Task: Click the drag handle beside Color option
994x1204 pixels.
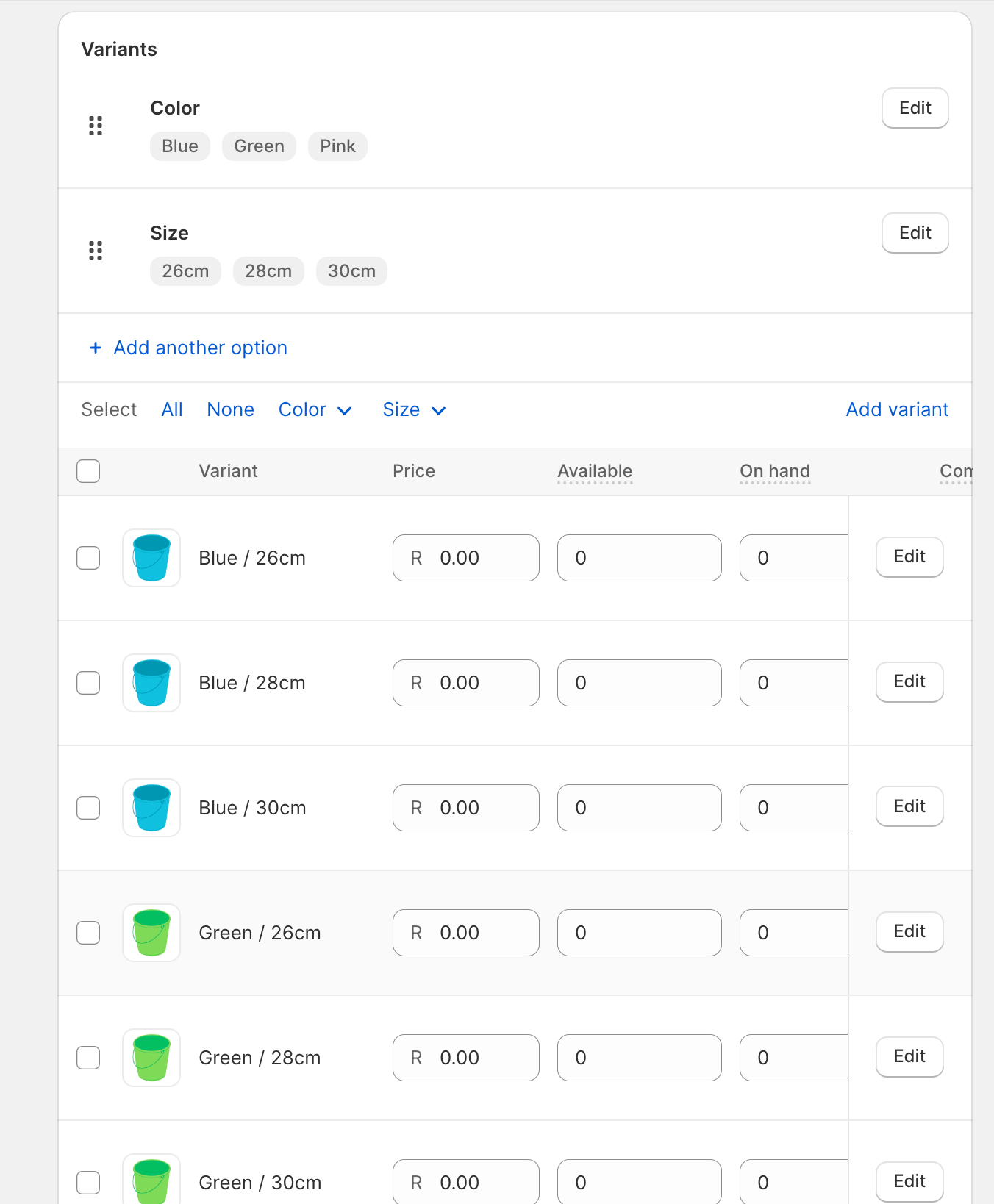Action: point(96,126)
